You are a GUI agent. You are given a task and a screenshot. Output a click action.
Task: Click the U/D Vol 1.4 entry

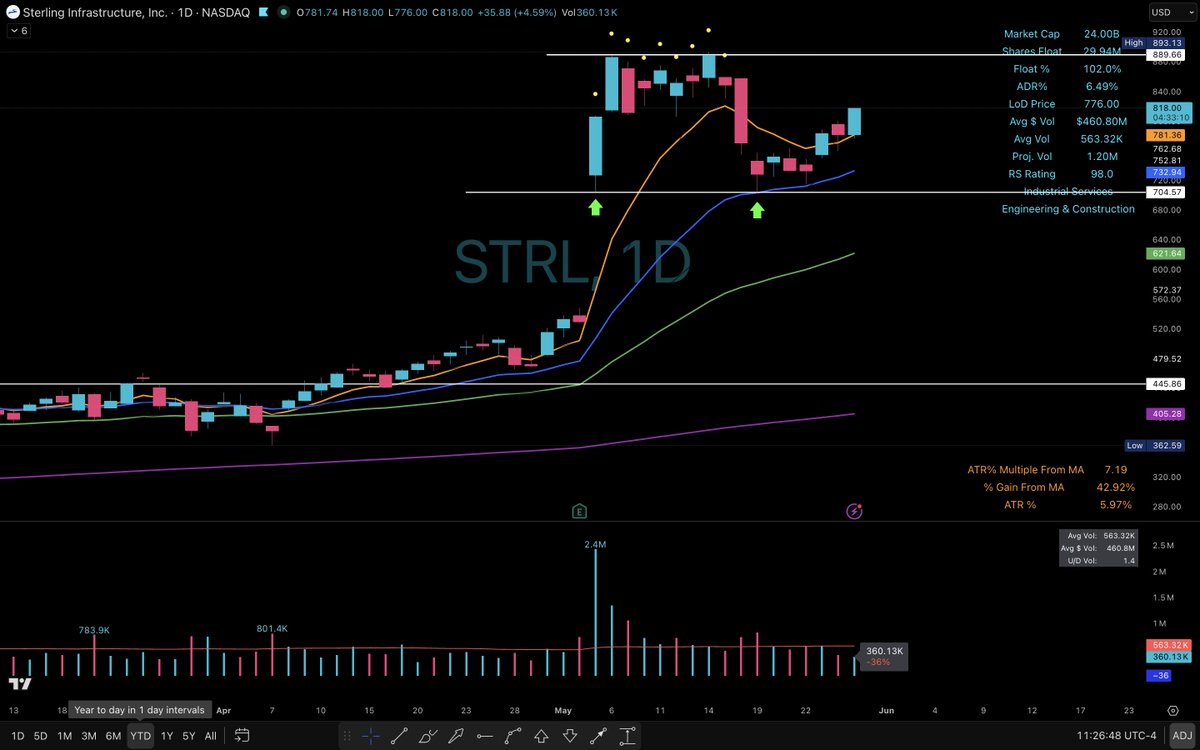click(x=1100, y=561)
